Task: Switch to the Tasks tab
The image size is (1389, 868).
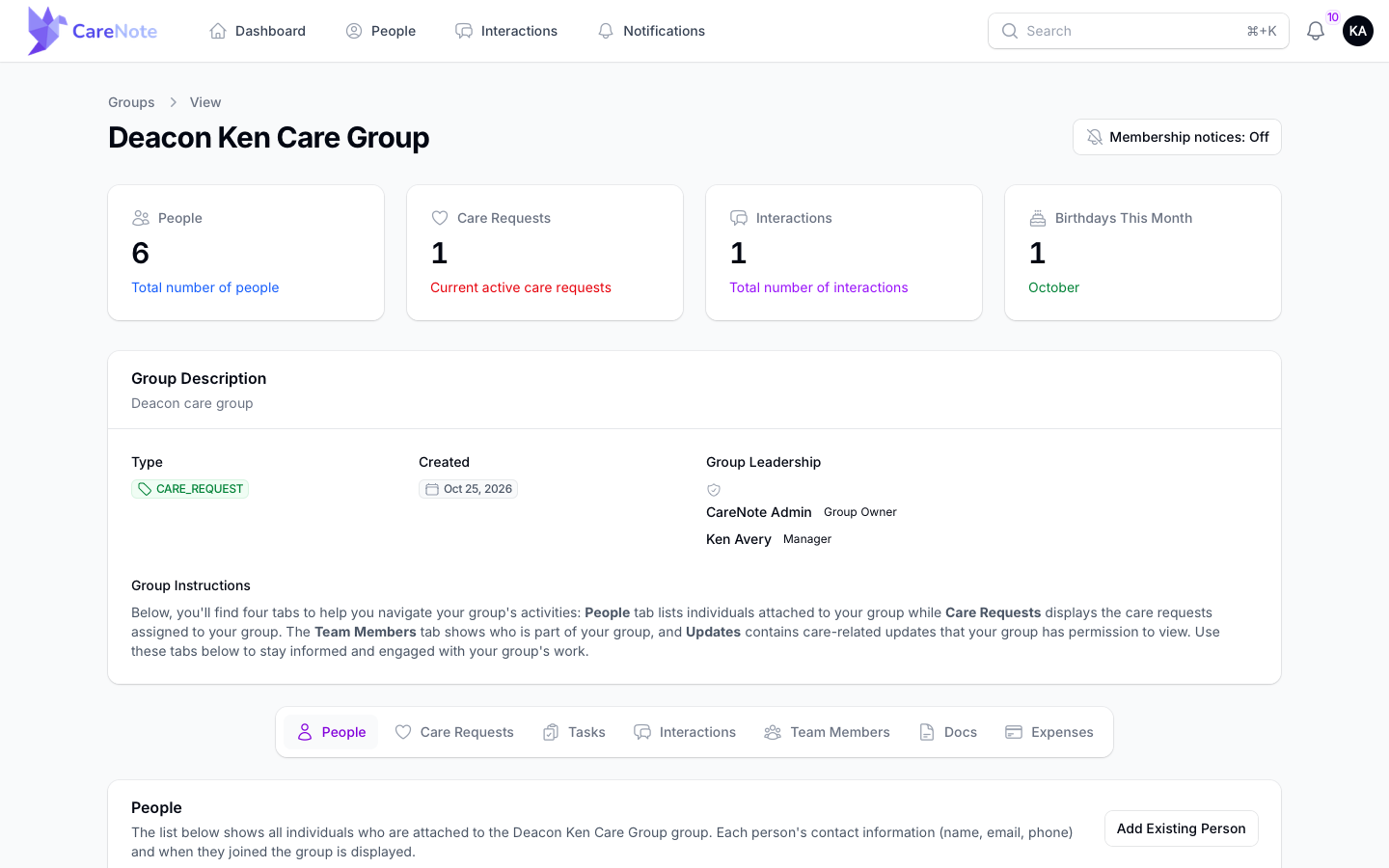Action: click(x=574, y=732)
